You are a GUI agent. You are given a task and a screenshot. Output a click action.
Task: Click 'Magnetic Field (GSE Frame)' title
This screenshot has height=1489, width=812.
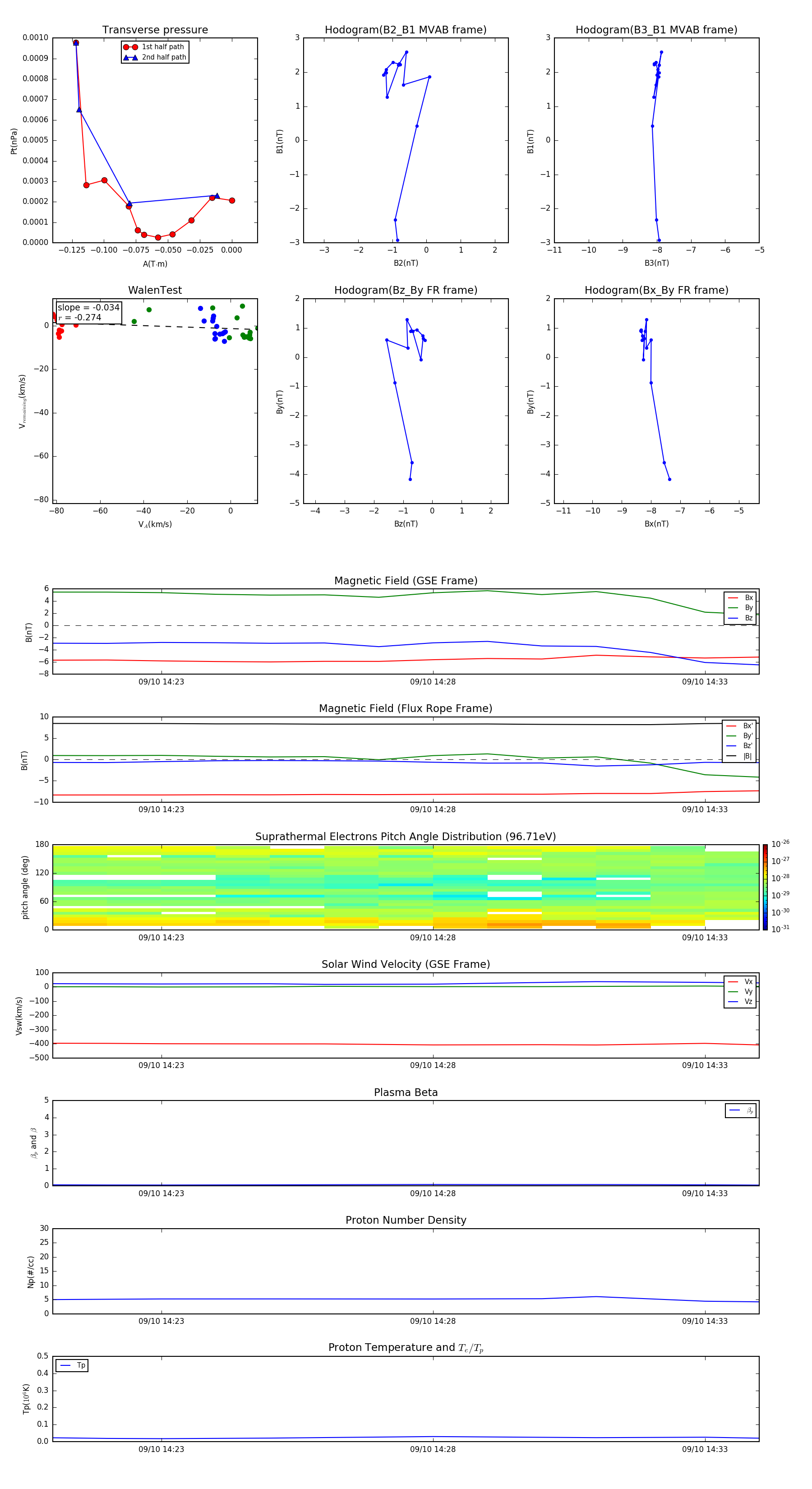pyautogui.click(x=406, y=580)
